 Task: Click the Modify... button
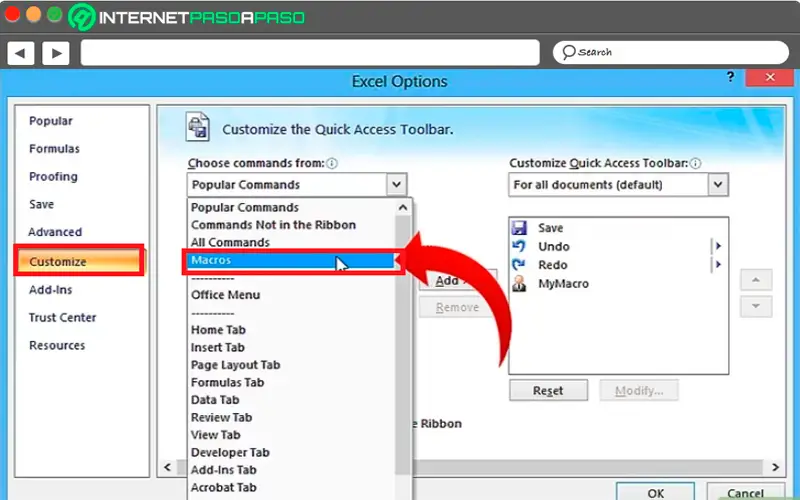tap(639, 391)
